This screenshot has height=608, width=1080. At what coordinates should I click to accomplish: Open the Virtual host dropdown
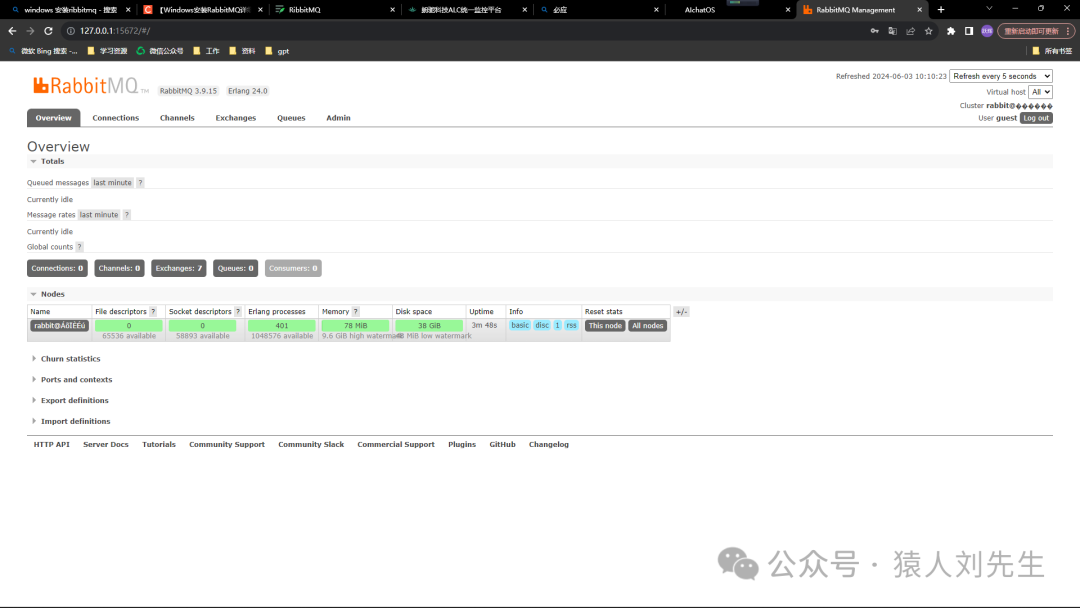(1040, 92)
